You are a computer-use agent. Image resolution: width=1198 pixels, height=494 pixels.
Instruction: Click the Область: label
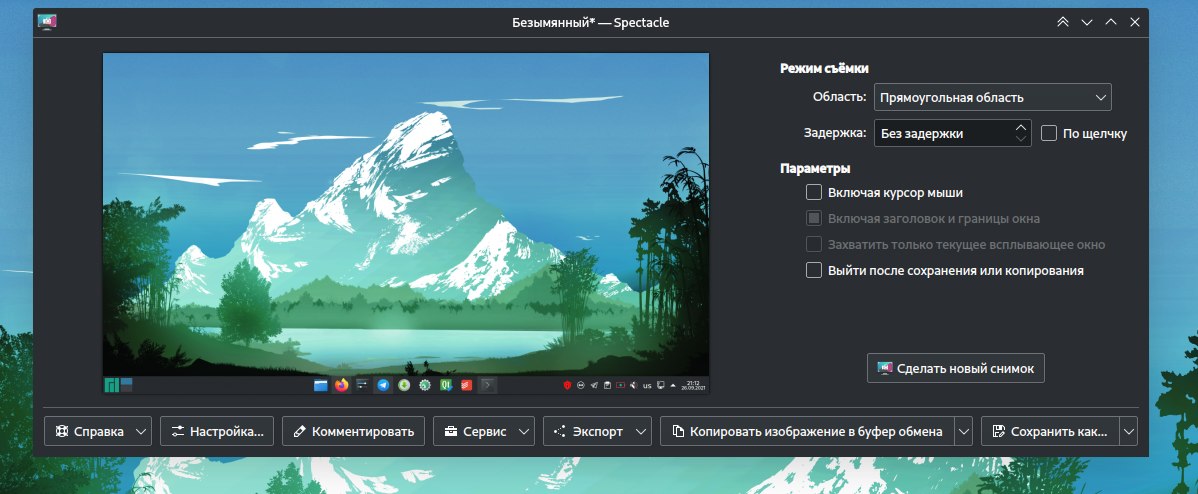840,97
